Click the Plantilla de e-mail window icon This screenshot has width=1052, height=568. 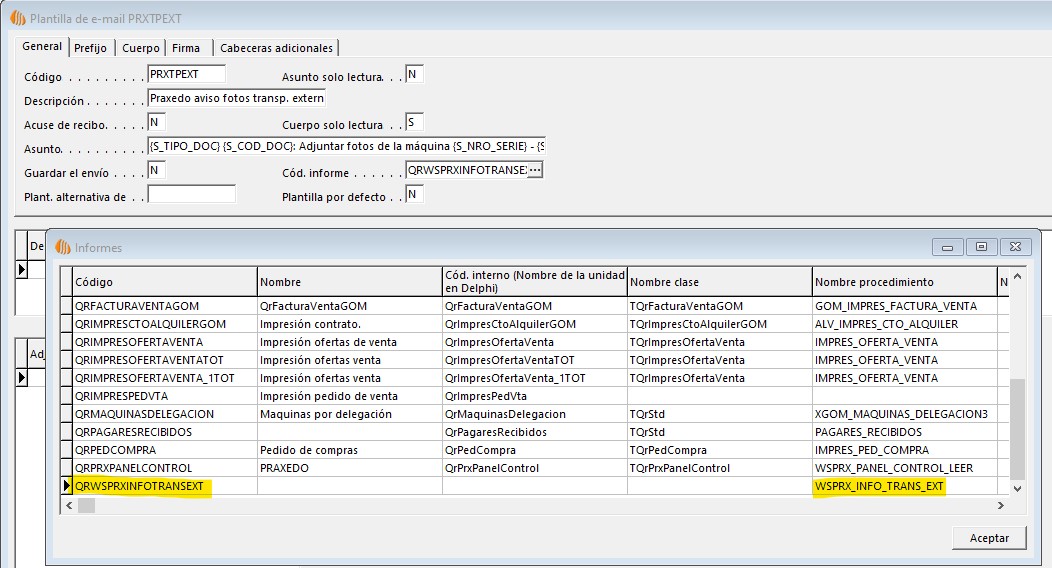[x=17, y=18]
